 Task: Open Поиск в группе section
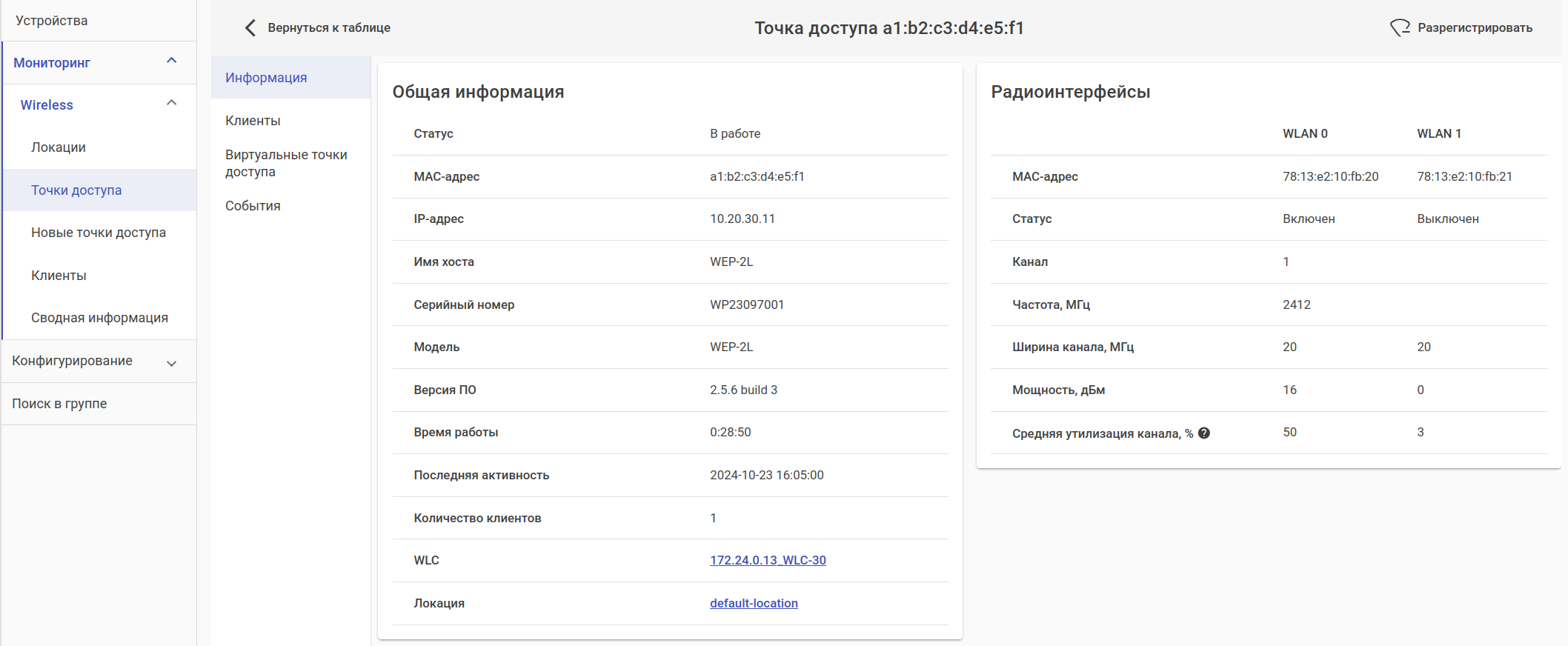59,404
